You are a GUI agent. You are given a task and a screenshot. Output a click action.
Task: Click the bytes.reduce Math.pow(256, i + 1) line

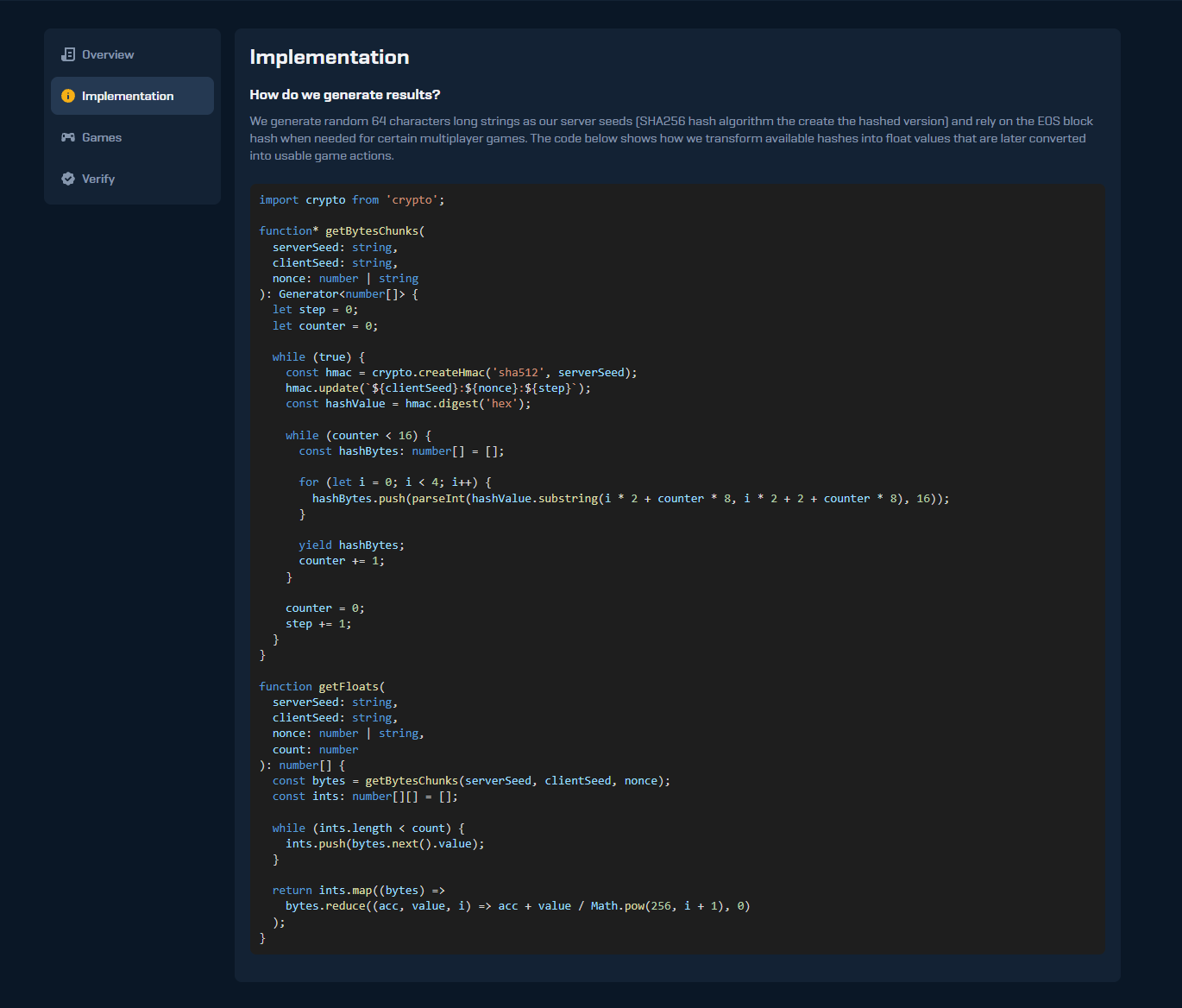pyautogui.click(x=518, y=906)
